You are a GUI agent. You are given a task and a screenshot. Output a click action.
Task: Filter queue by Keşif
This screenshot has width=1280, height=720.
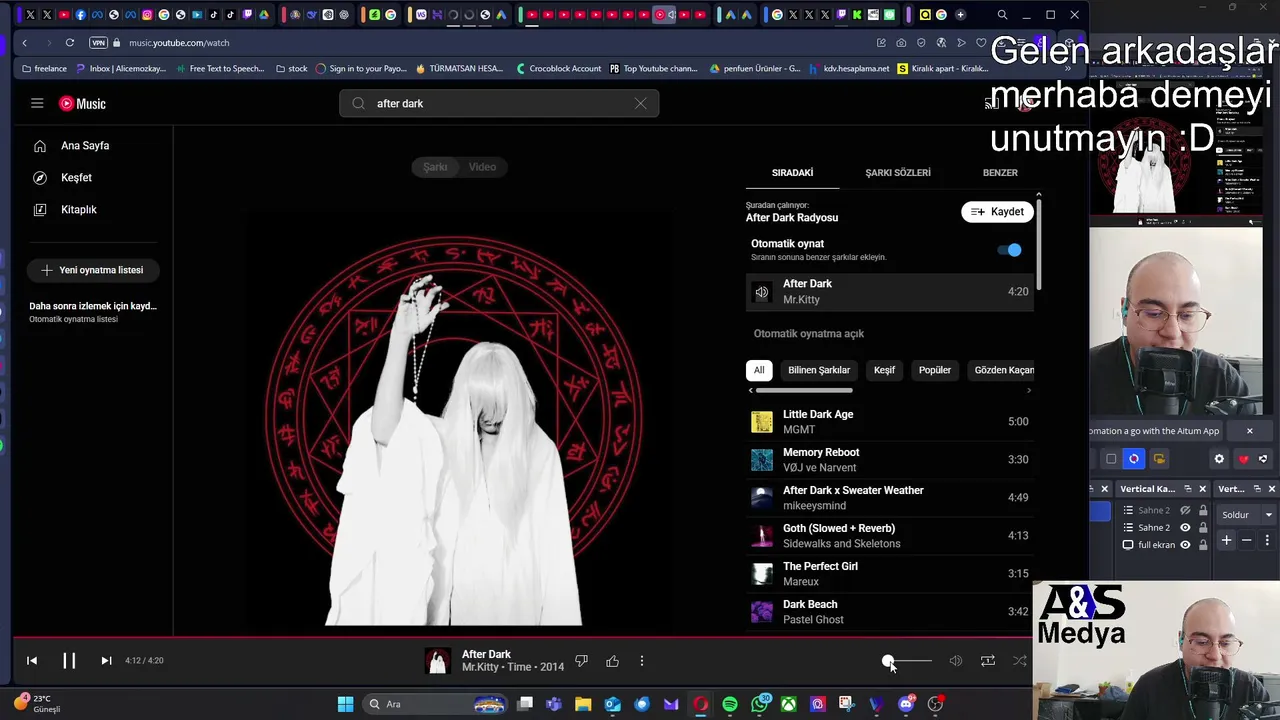884,370
